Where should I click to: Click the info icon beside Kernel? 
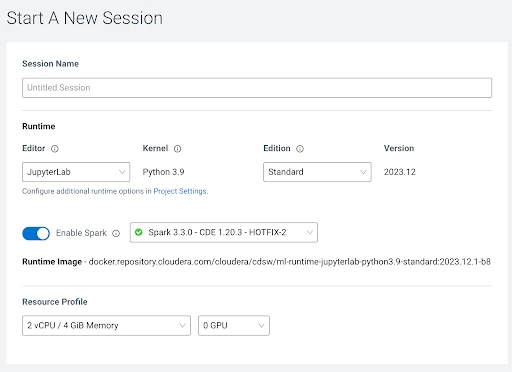click(178, 149)
